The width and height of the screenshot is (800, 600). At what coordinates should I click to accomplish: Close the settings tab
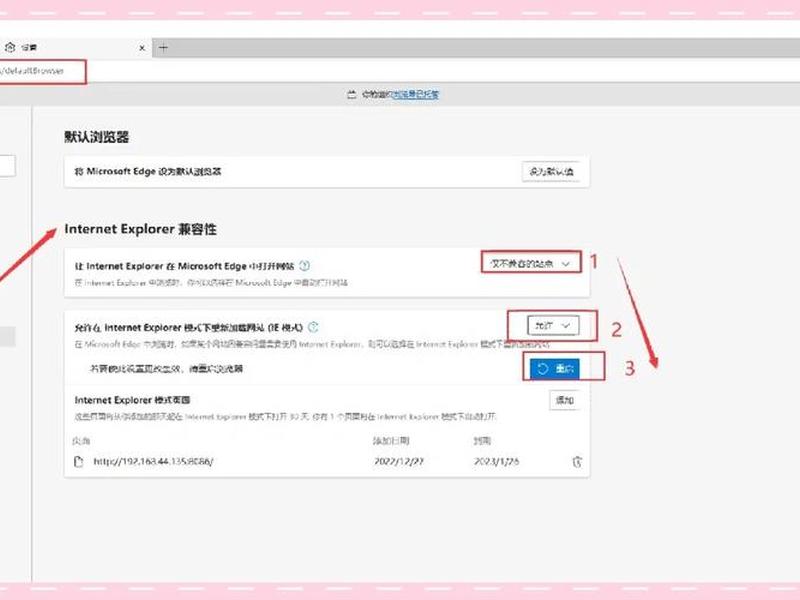(x=142, y=48)
